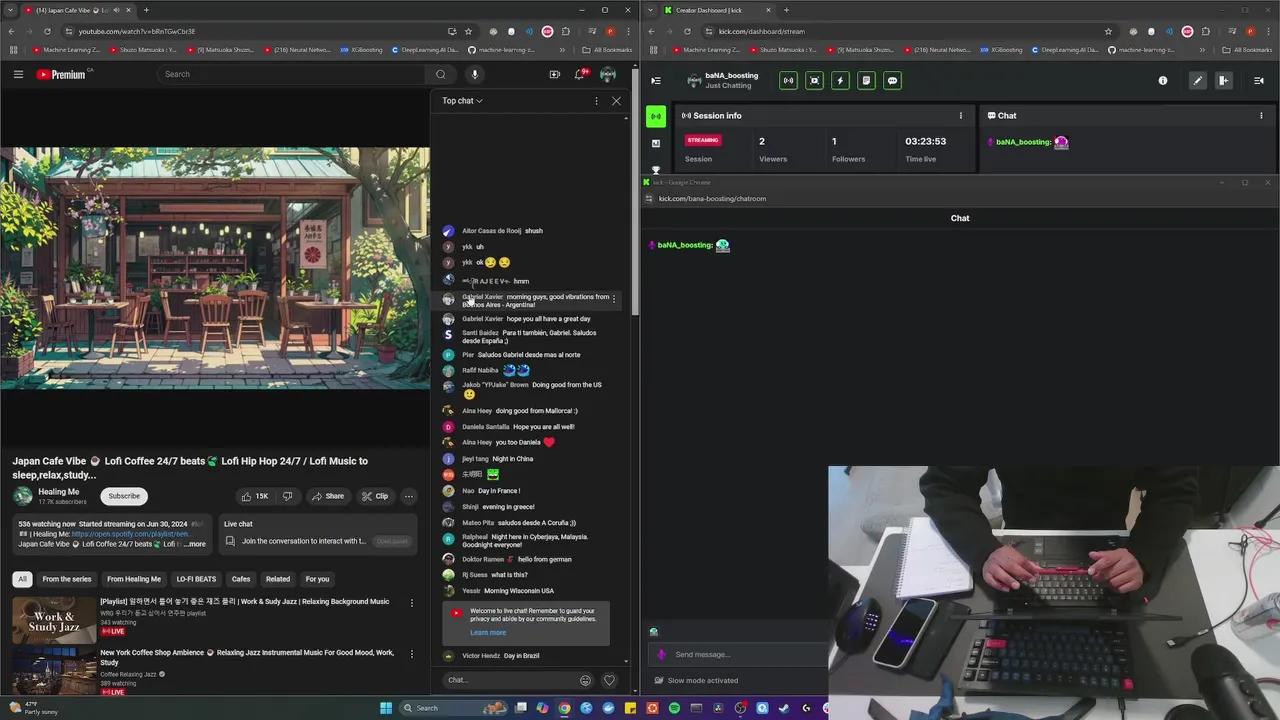Open the Work & Study Jazz thumbnail
1280x720 pixels.
click(54, 620)
